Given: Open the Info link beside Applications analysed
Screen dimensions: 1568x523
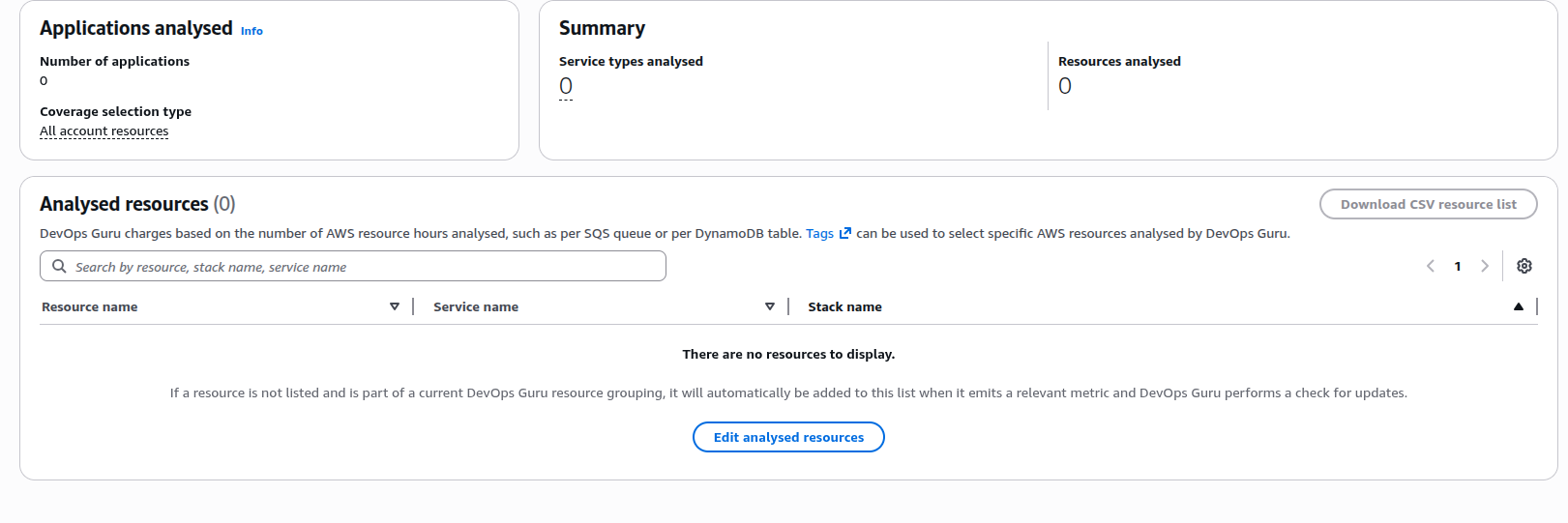Looking at the screenshot, I should coord(251,31).
